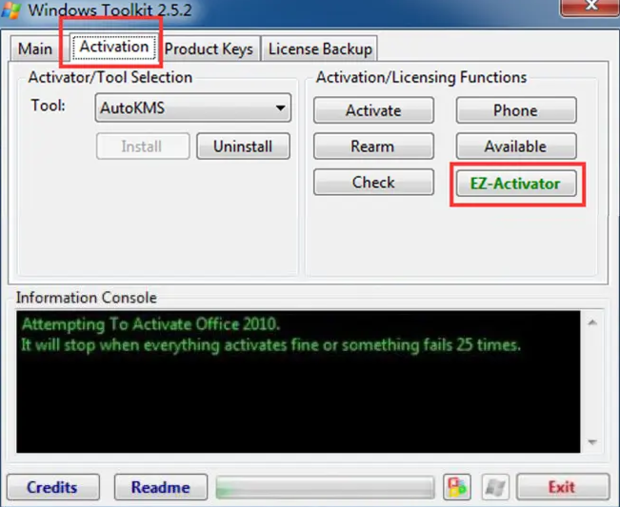Click the progress bar at bottom
This screenshot has height=507, width=620.
(x=325, y=487)
